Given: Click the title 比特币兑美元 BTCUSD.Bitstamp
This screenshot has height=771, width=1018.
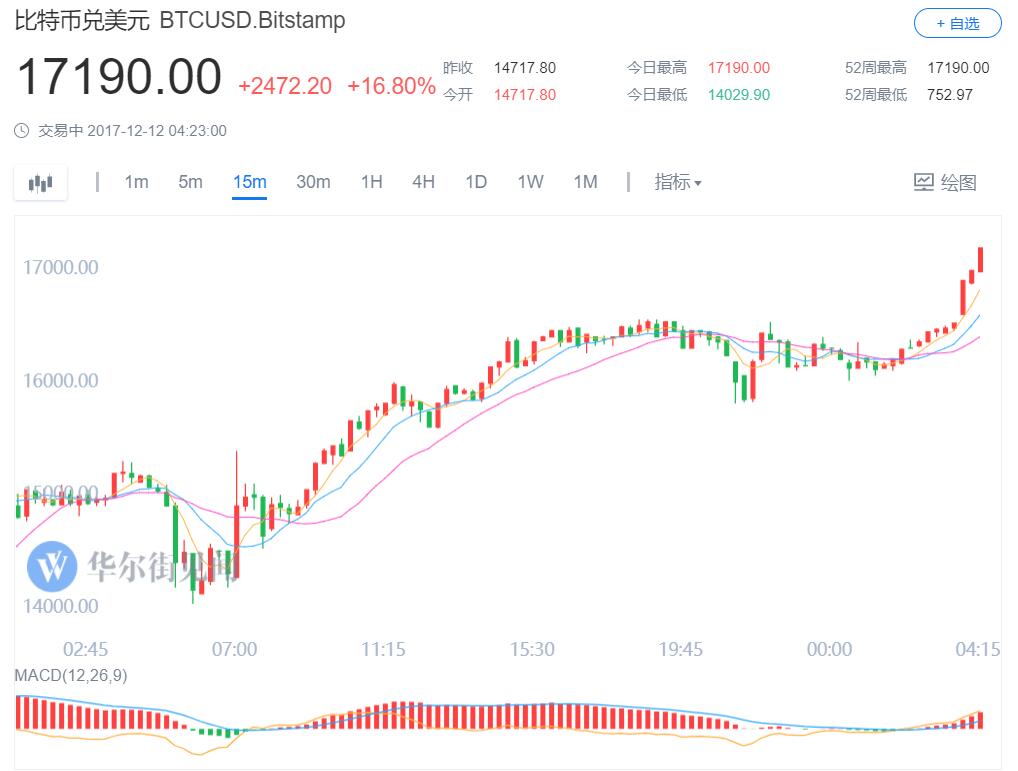Looking at the screenshot, I should tap(180, 20).
